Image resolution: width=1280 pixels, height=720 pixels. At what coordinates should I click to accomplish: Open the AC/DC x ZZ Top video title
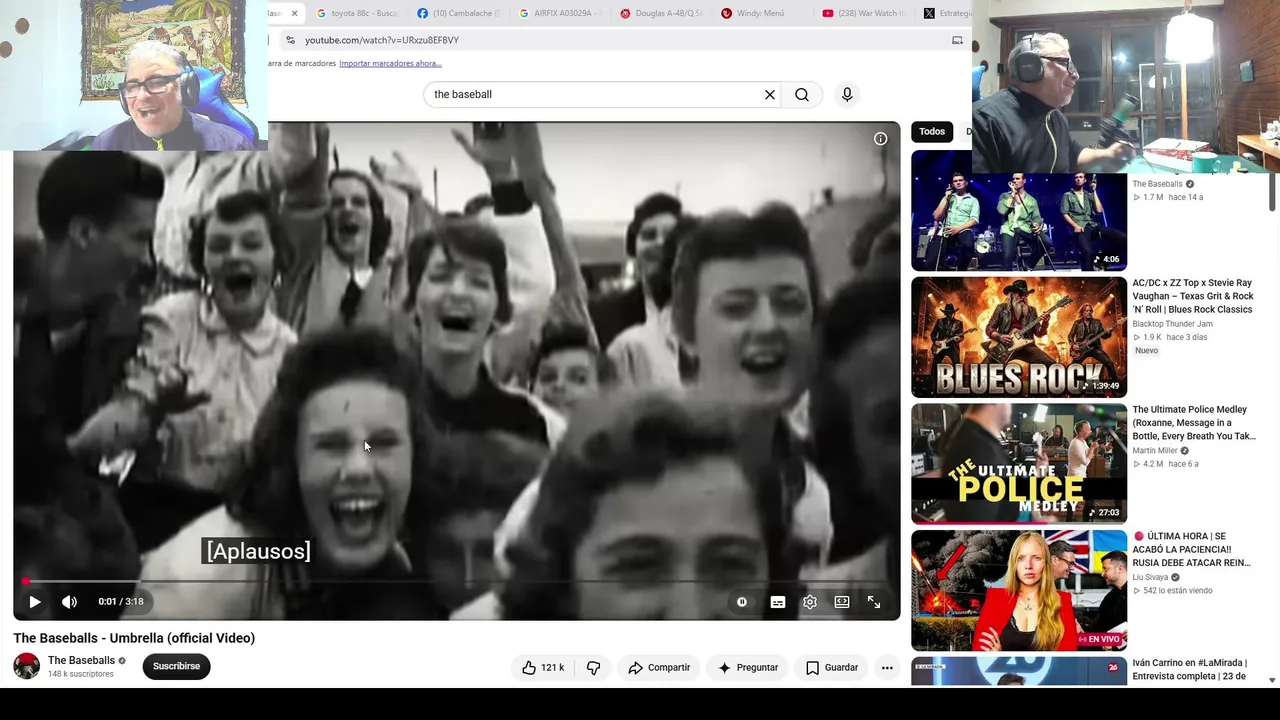(x=1193, y=296)
